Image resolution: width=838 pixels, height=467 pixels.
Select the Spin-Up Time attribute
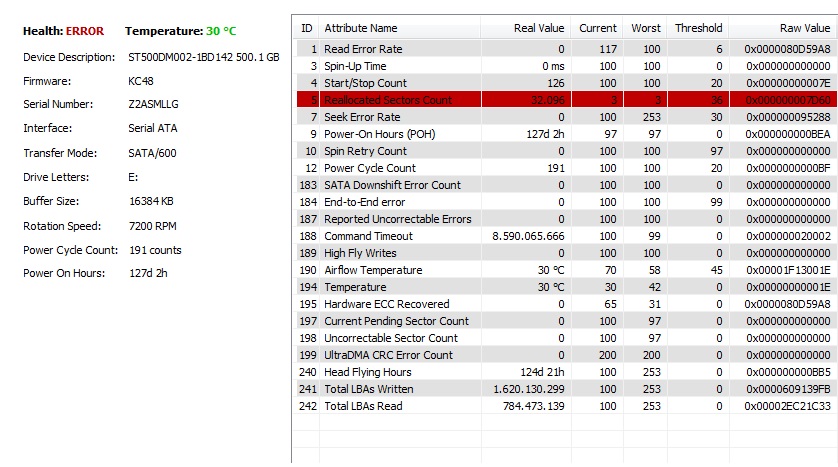click(565, 66)
